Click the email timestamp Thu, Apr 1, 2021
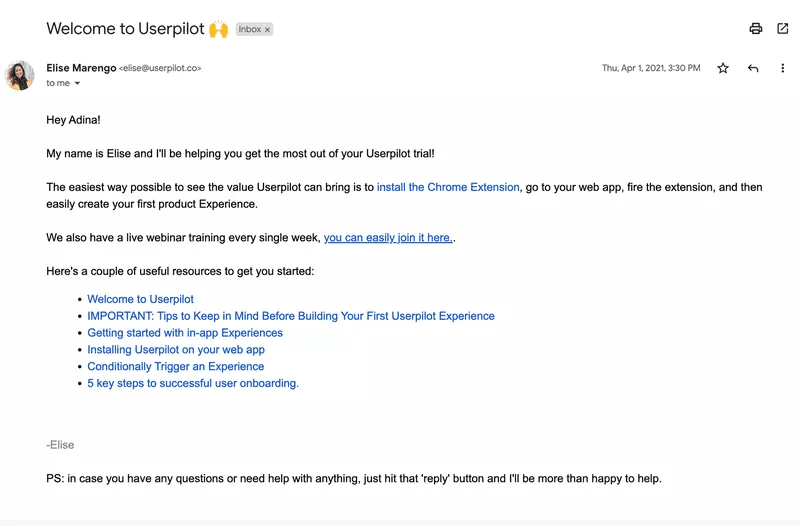The image size is (800, 526). (650, 68)
